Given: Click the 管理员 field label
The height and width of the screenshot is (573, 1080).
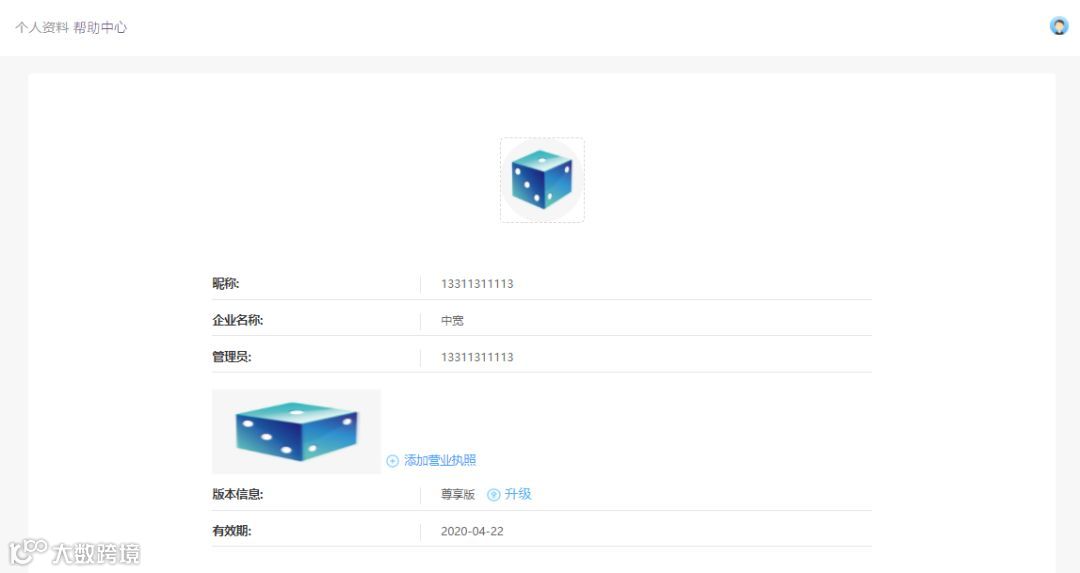Looking at the screenshot, I should click(231, 357).
